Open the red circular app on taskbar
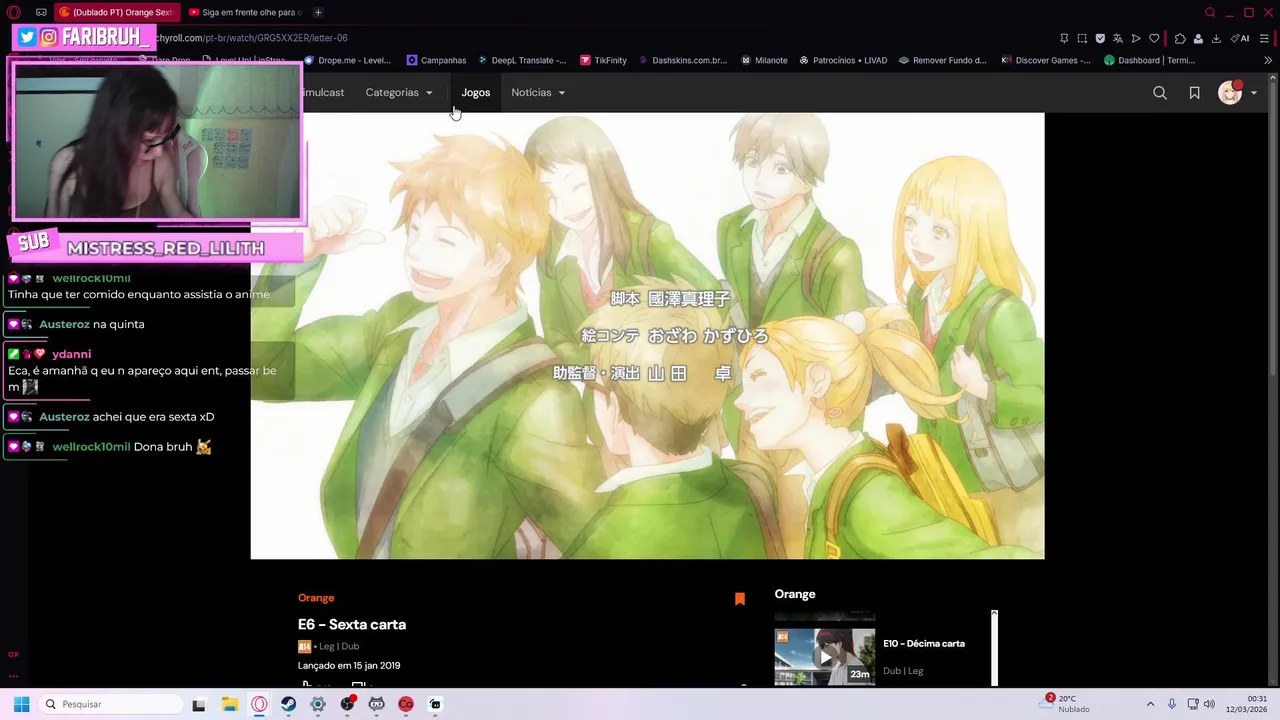This screenshot has width=1280, height=720. pos(406,704)
